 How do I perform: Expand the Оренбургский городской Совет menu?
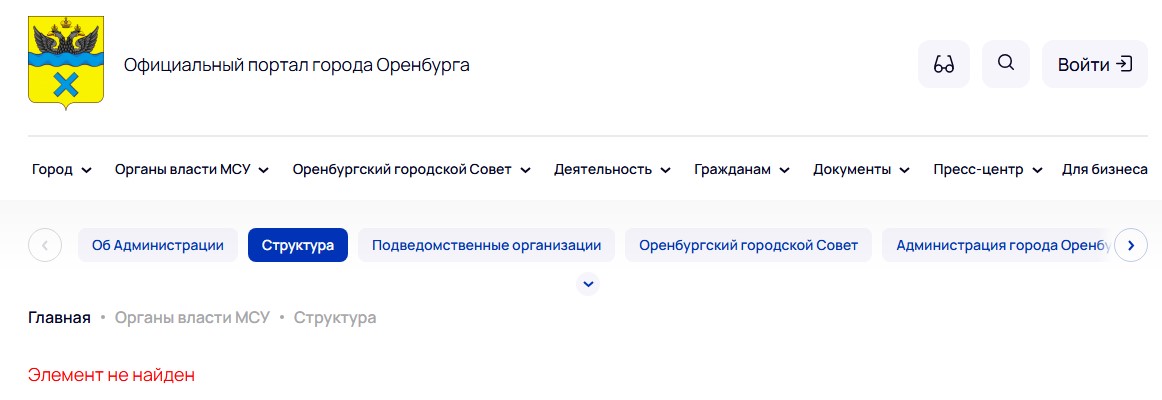pyautogui.click(x=411, y=170)
